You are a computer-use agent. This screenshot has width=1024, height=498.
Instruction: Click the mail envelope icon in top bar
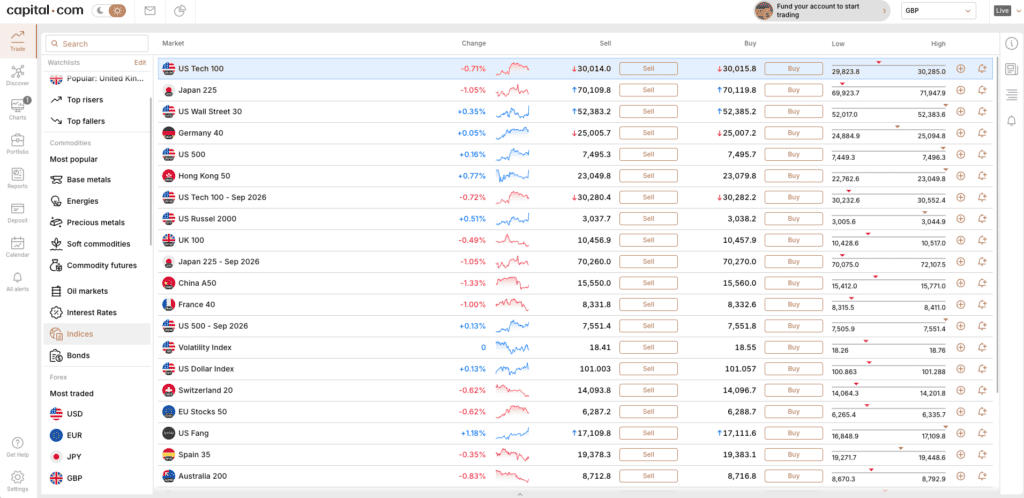pos(150,10)
